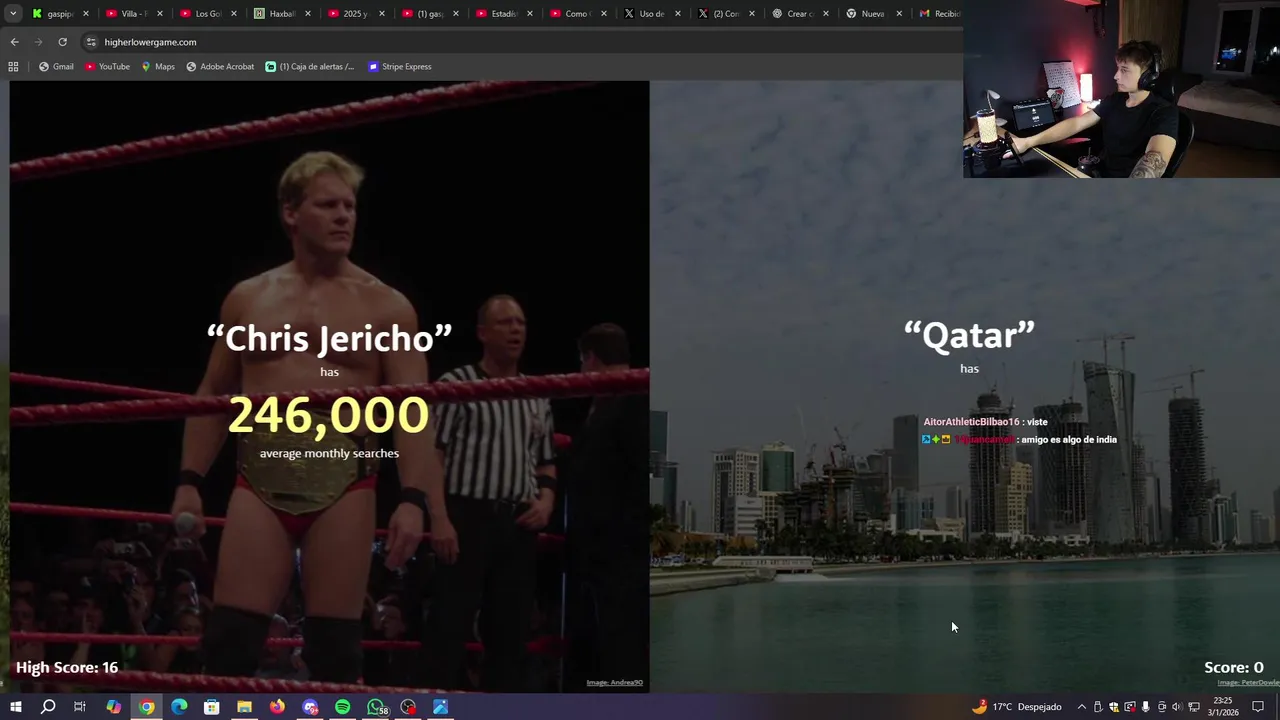
Task: Switch to the Haxball tab
Action: [281, 14]
